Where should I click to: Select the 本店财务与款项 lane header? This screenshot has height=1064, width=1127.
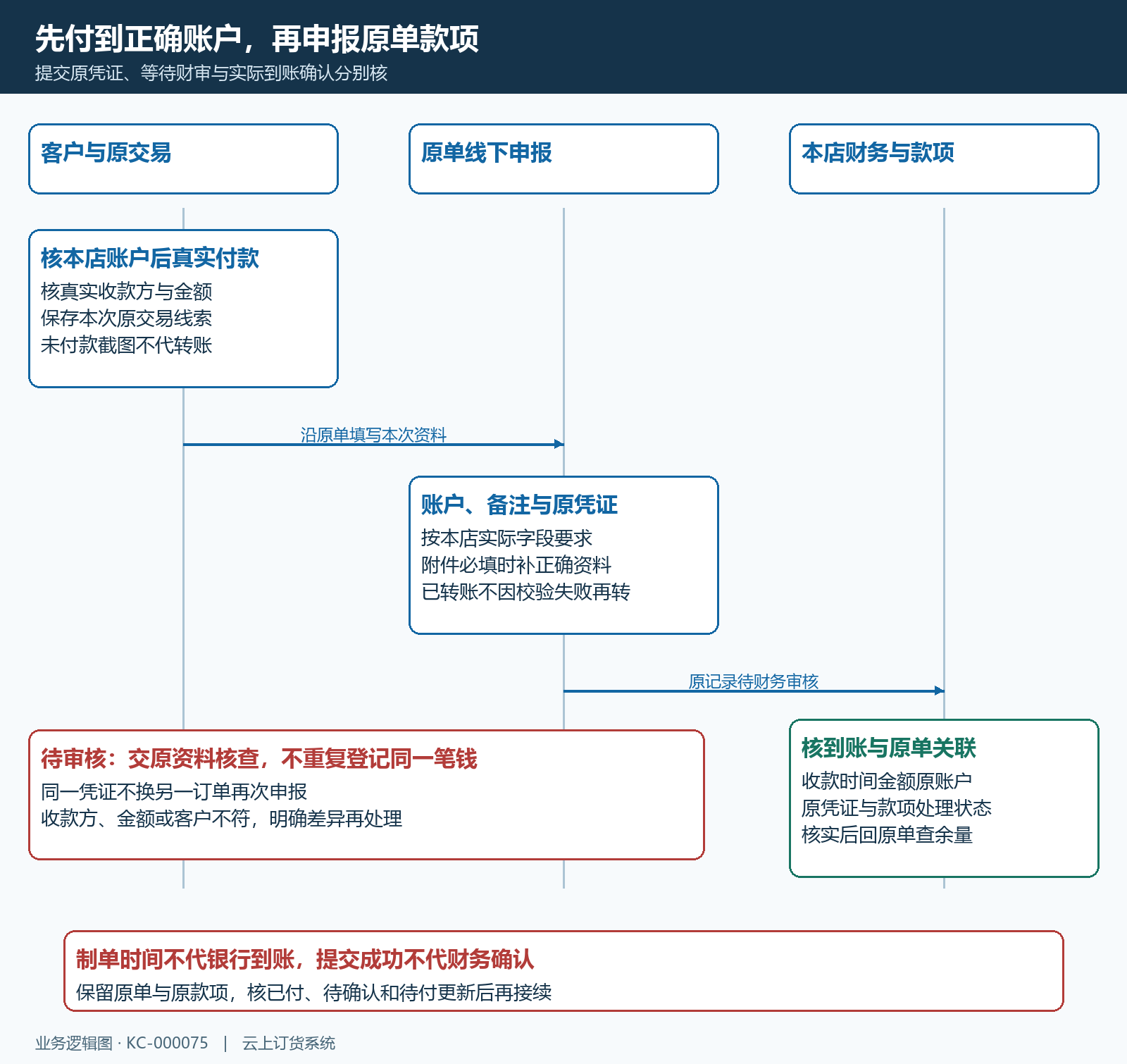coord(944,159)
